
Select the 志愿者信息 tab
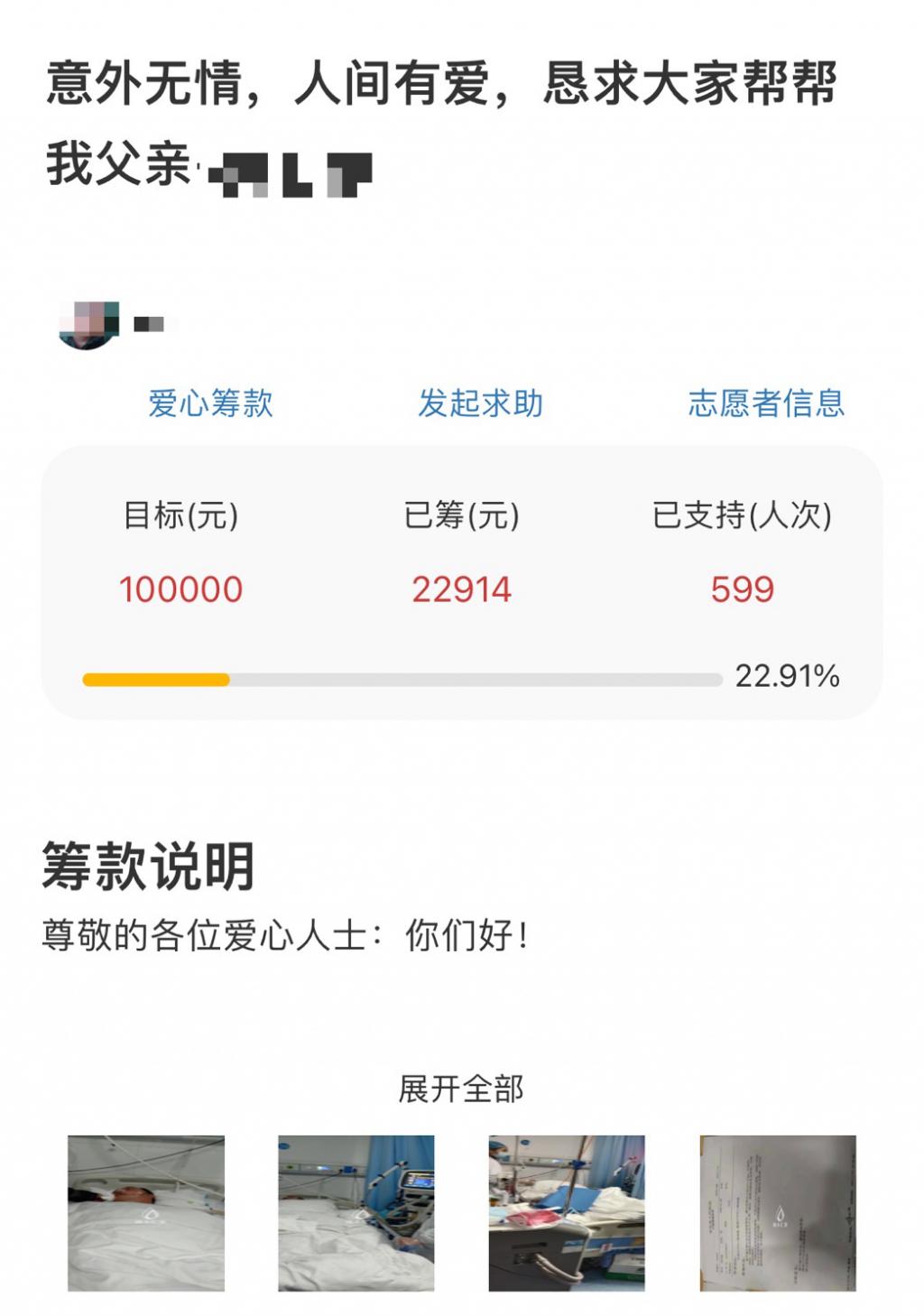pos(766,403)
